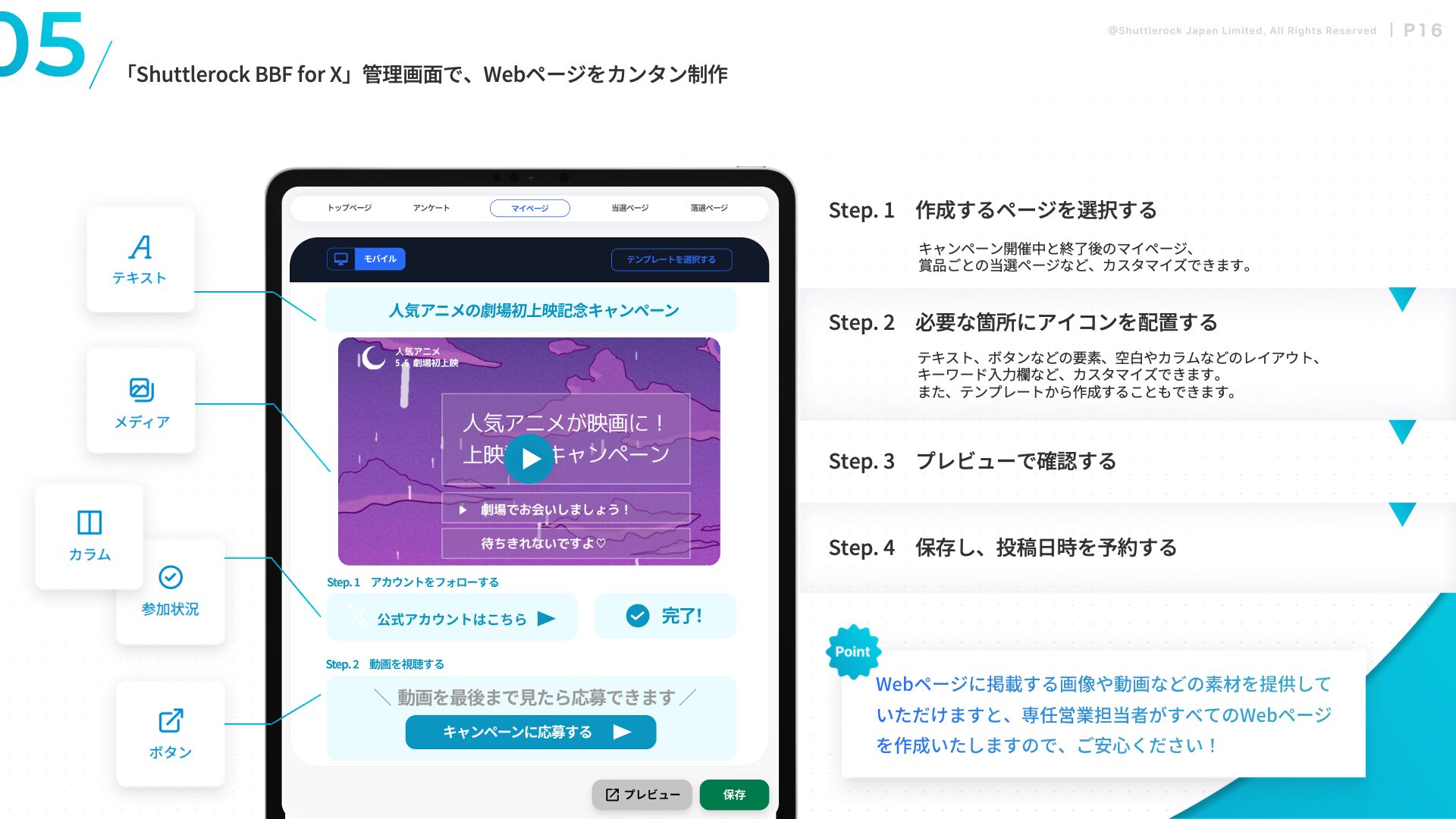Select the 参加状況 checkmark icon

tap(171, 577)
